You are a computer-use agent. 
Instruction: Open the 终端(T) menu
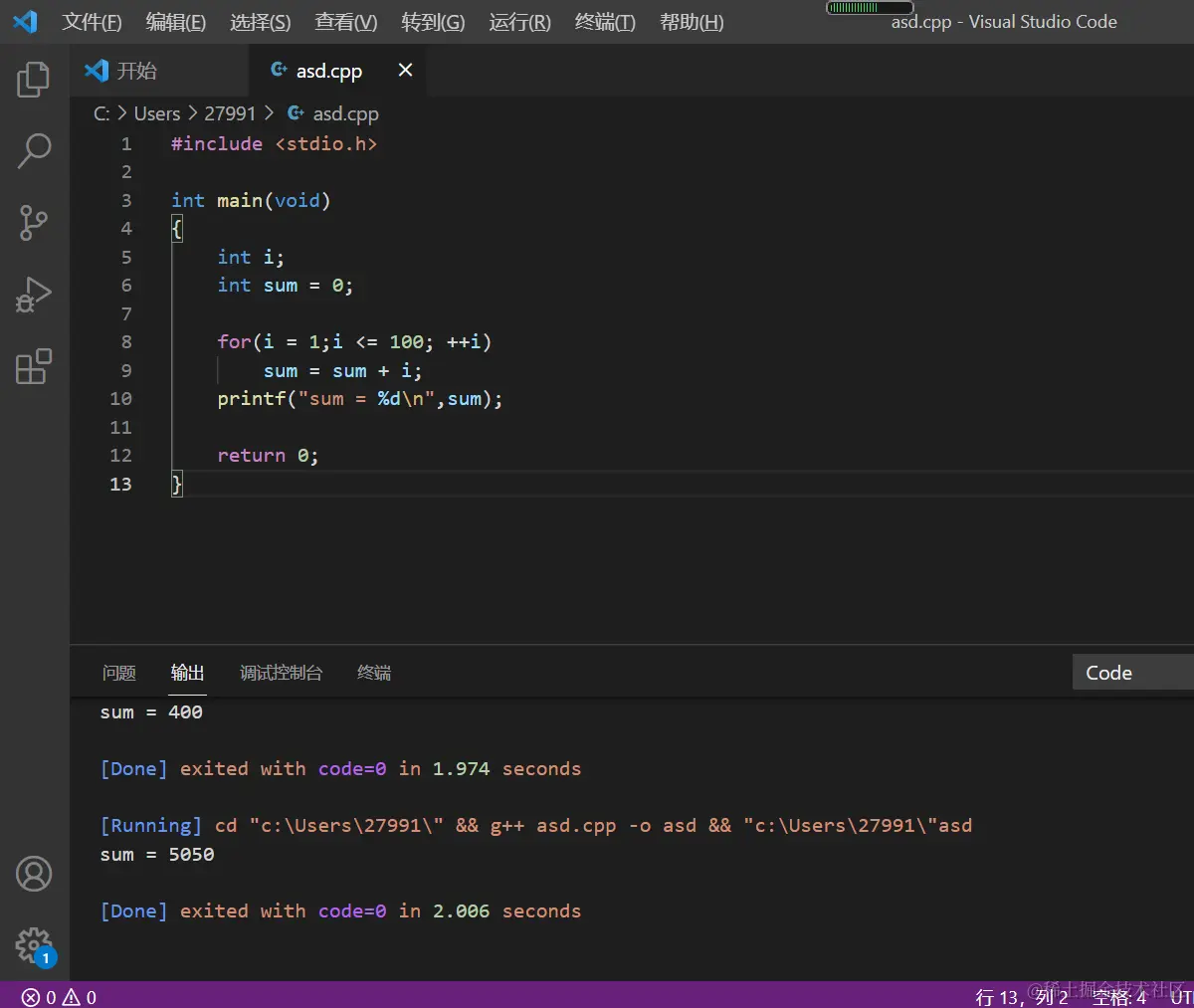[x=605, y=22]
